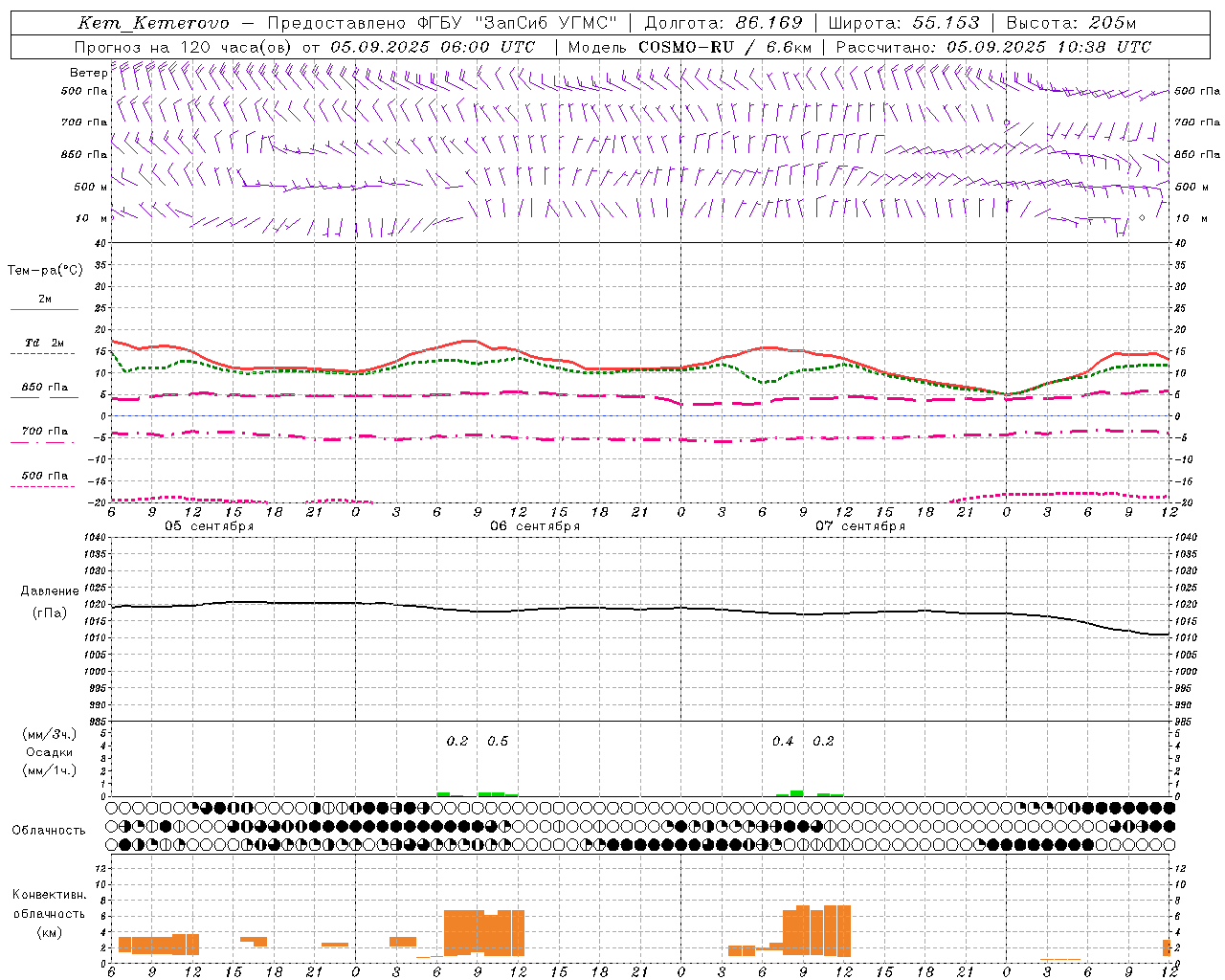Viewport: 1225px width, 980px height.
Task: Click 700 гПа in the temperature legend
Action: point(45,431)
